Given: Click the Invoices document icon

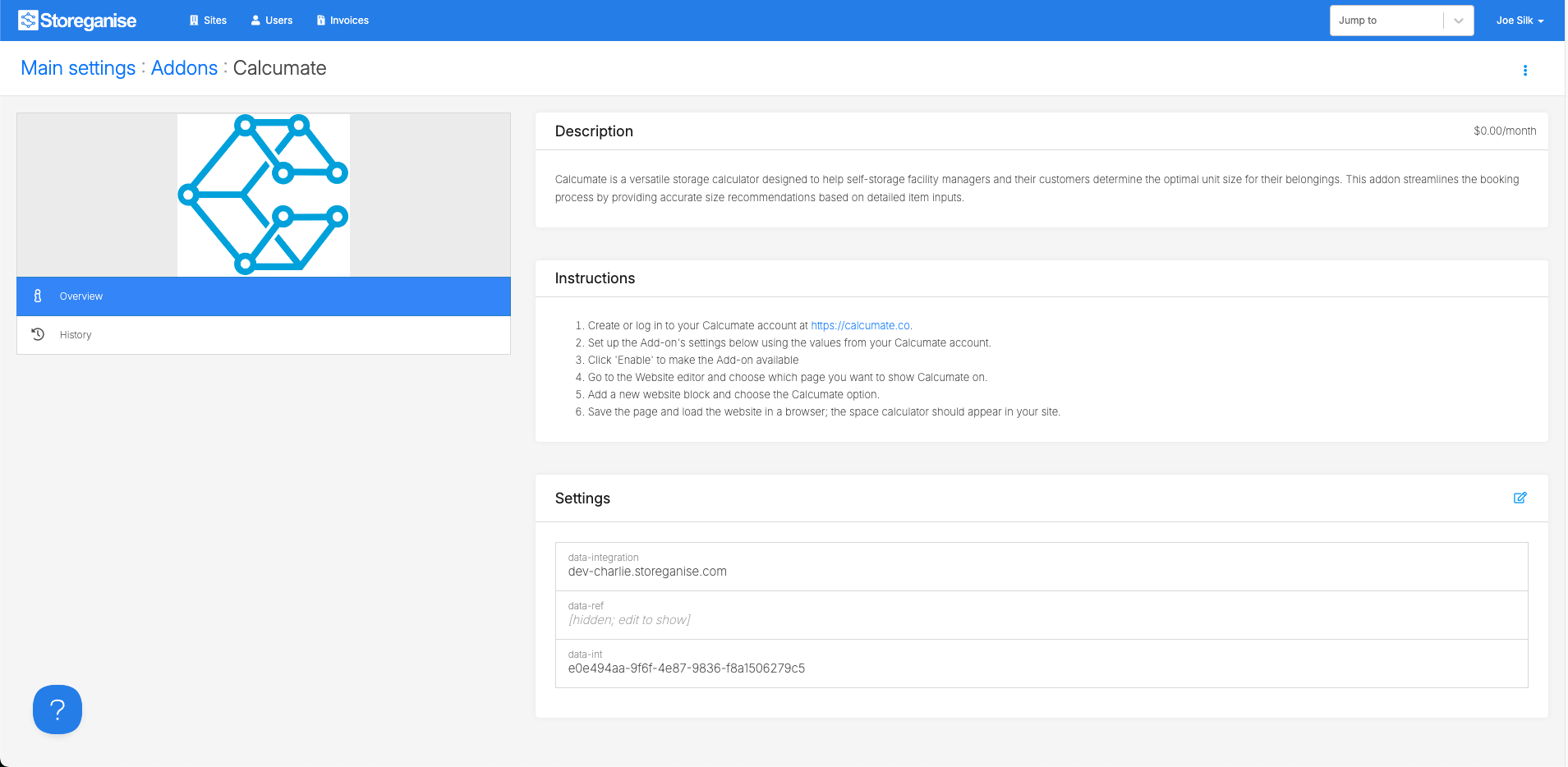Looking at the screenshot, I should tap(321, 21).
